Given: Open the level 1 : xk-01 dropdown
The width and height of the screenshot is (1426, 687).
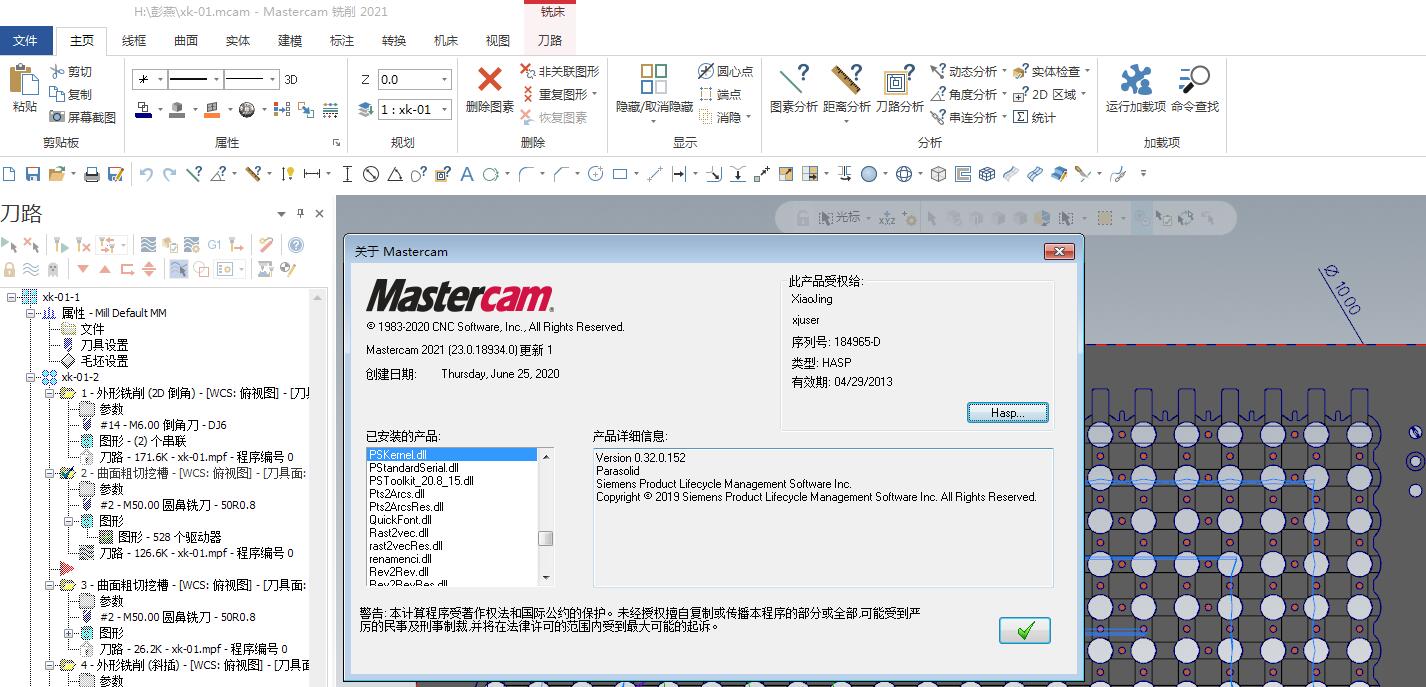Looking at the screenshot, I should (445, 109).
